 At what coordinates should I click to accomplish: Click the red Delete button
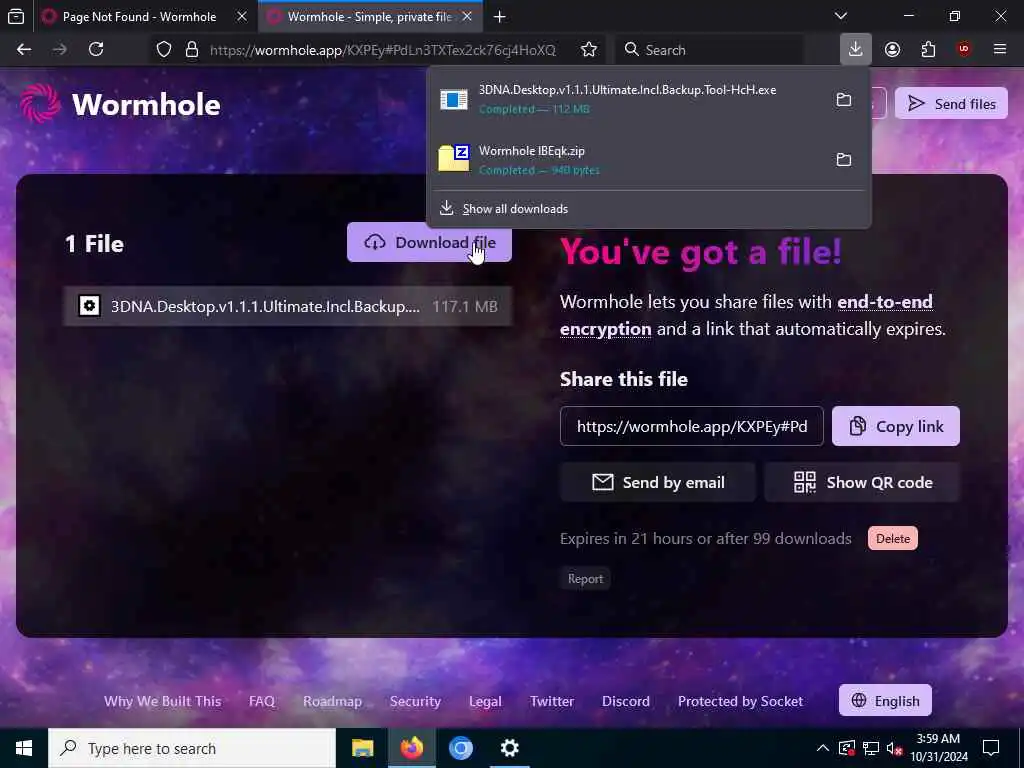point(893,539)
